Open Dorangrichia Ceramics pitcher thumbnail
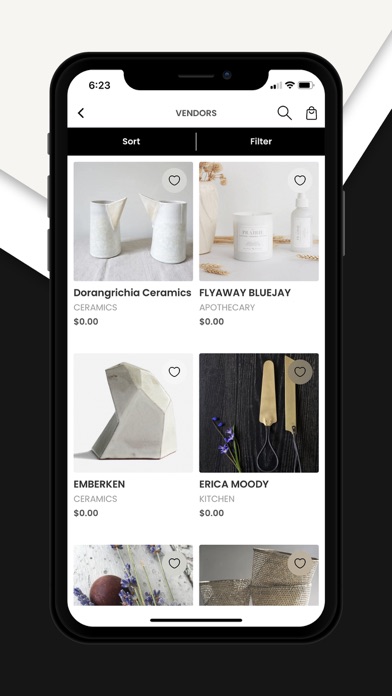This screenshot has width=392, height=696. tap(133, 221)
